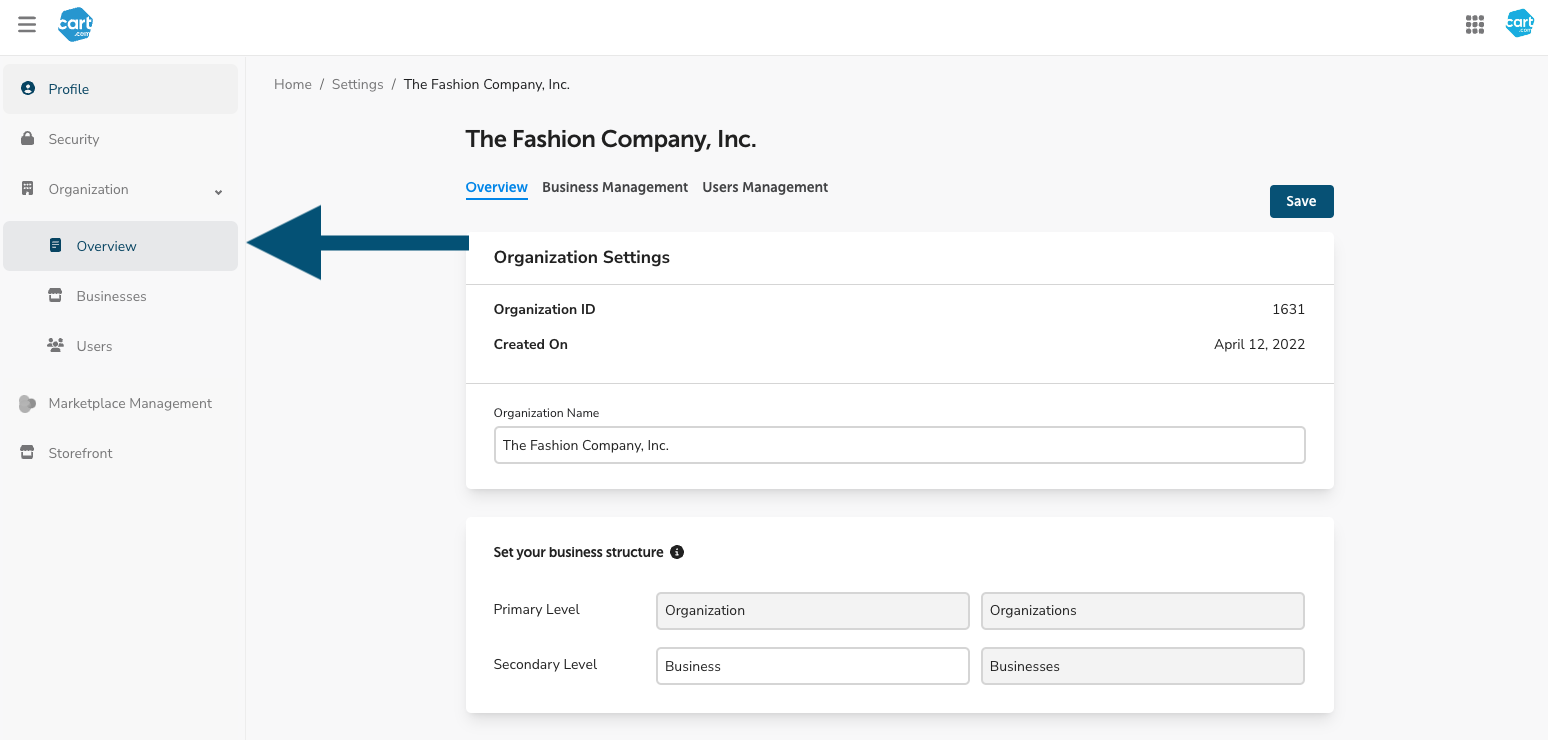
Task: Open the hamburger menu icon
Action: (27, 25)
